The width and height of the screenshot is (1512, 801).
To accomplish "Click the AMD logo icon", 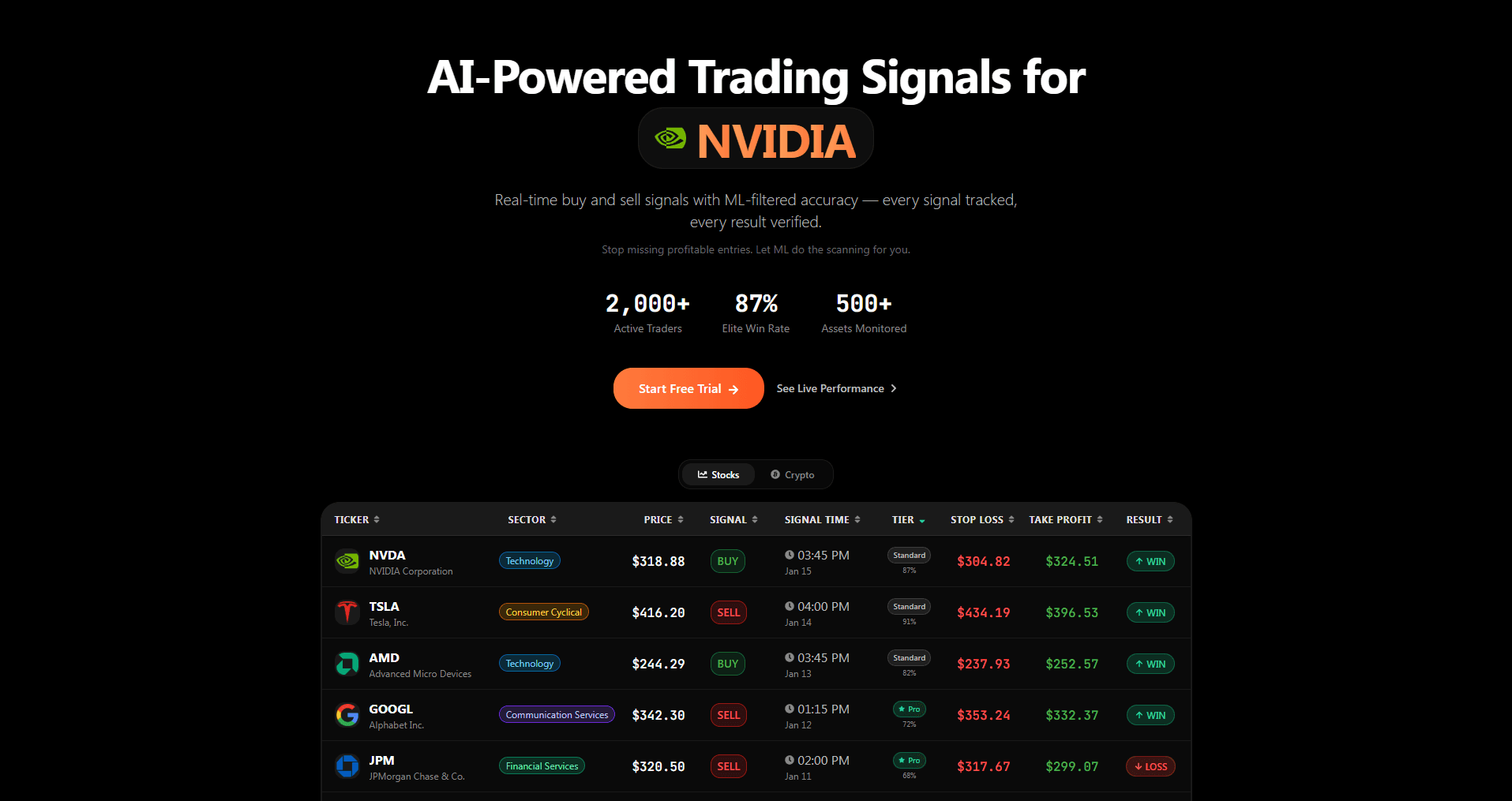I will click(347, 664).
